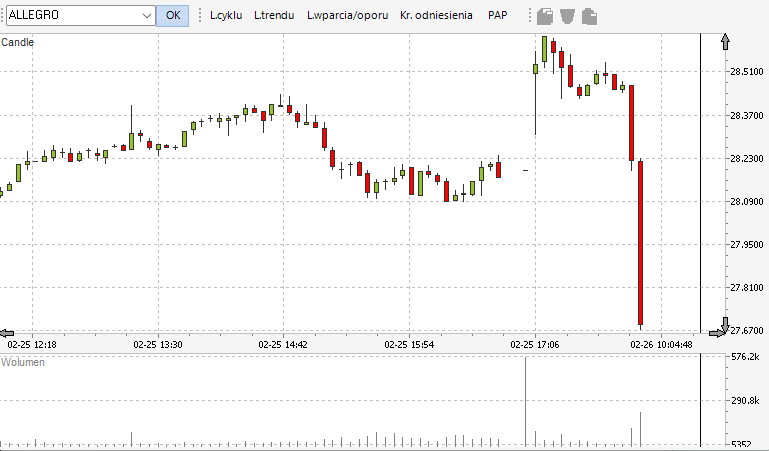Click the 28.2300 price axis label
This screenshot has height=451, width=769.
(747, 159)
